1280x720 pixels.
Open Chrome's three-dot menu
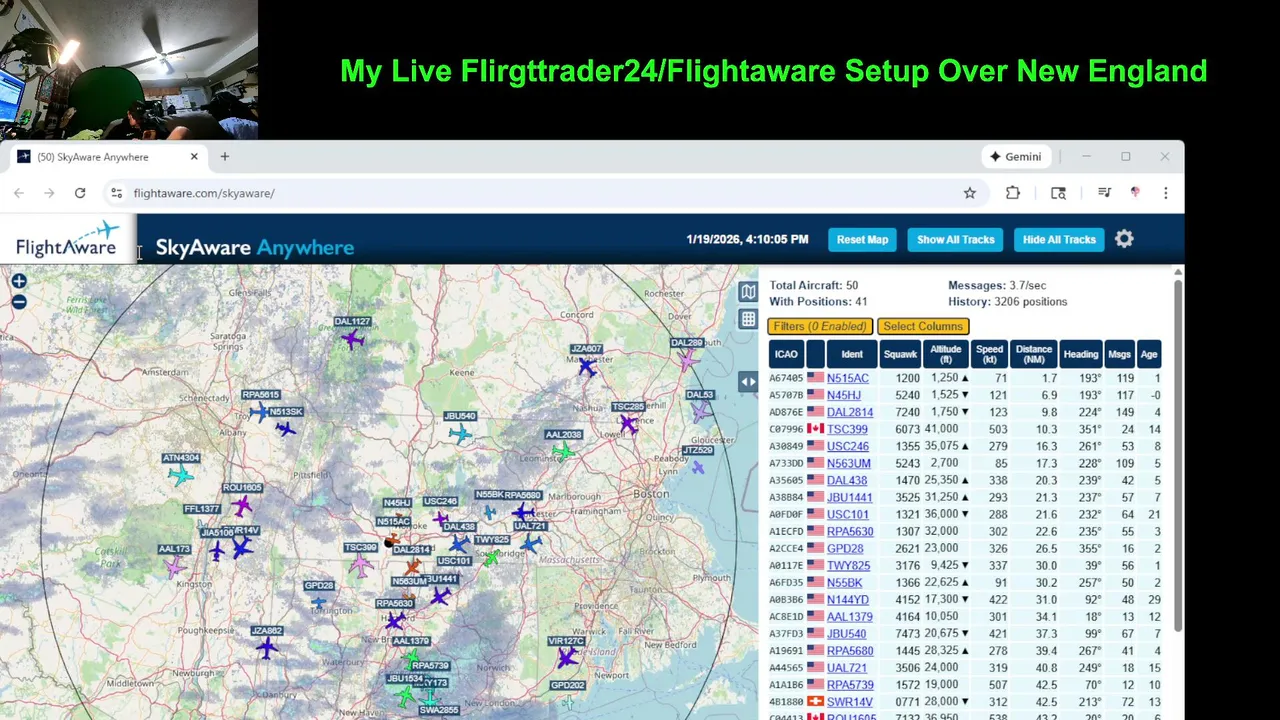1165,193
